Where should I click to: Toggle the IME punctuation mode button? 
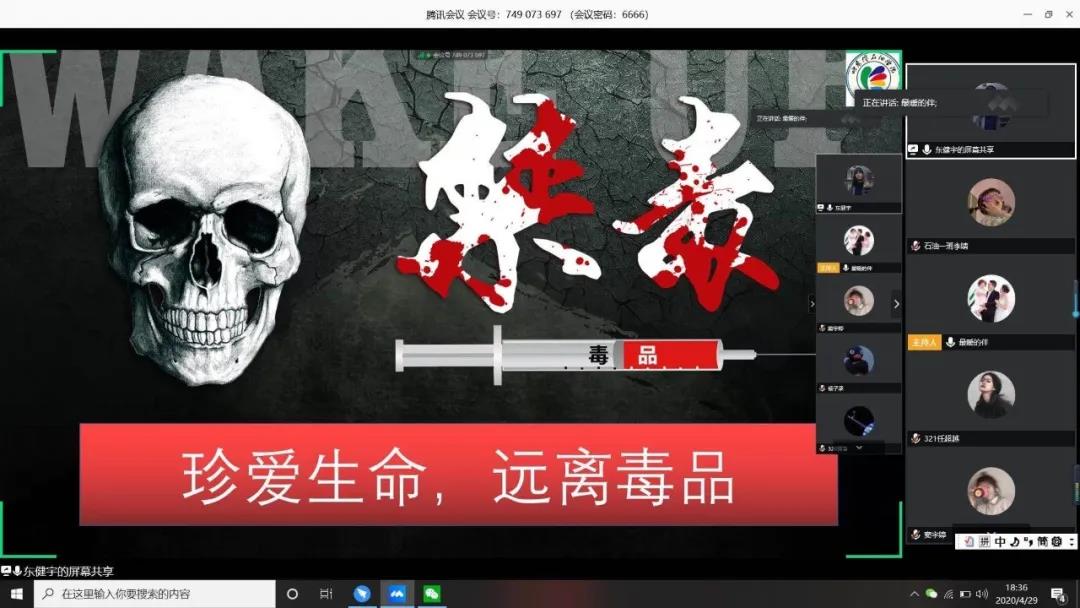point(1028,541)
